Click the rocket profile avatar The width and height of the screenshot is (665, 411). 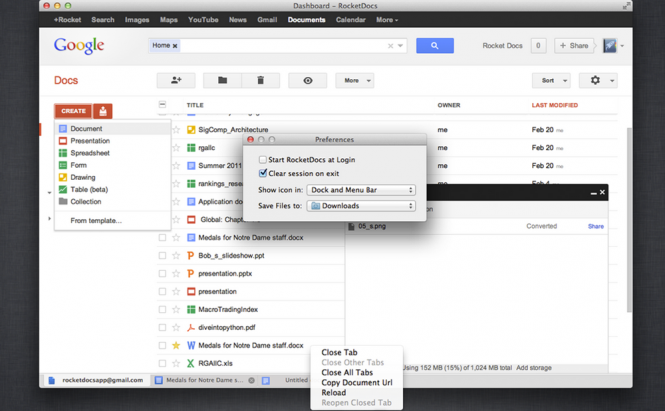tap(610, 45)
